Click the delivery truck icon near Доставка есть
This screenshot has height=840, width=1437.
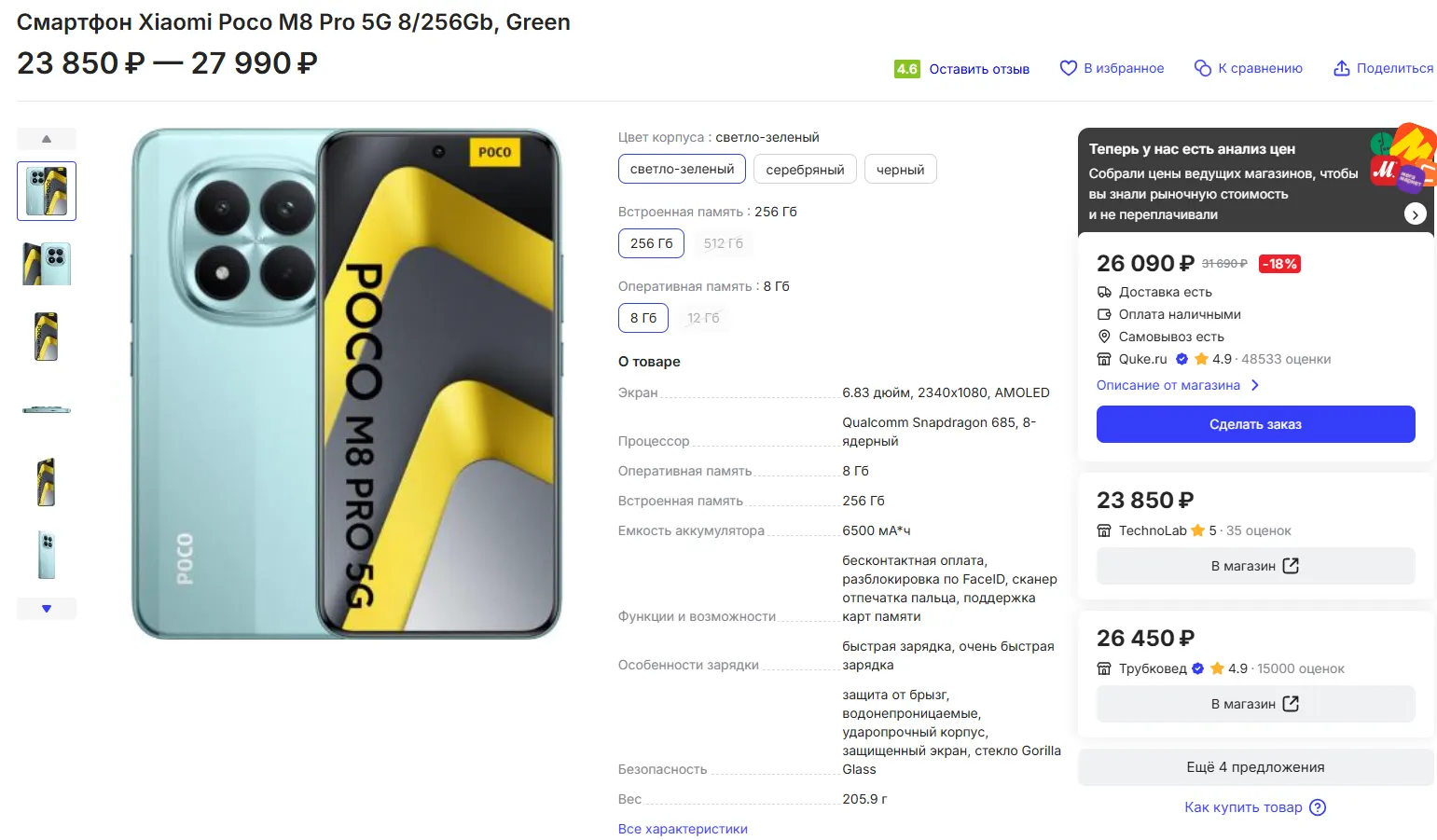point(1104,292)
